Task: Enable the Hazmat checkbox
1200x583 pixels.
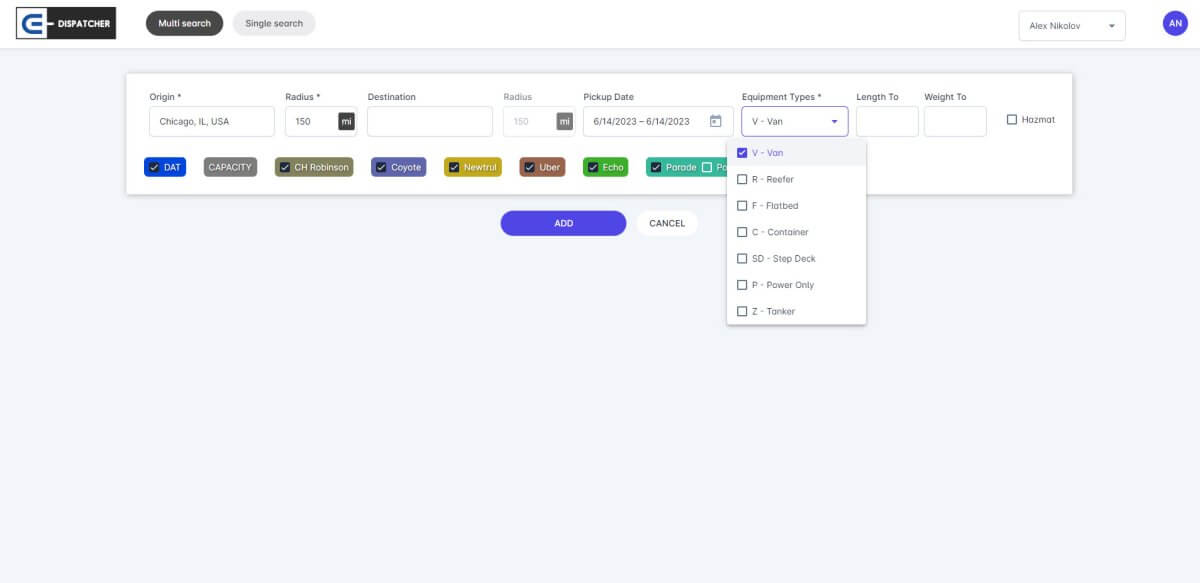Action: (x=1012, y=120)
